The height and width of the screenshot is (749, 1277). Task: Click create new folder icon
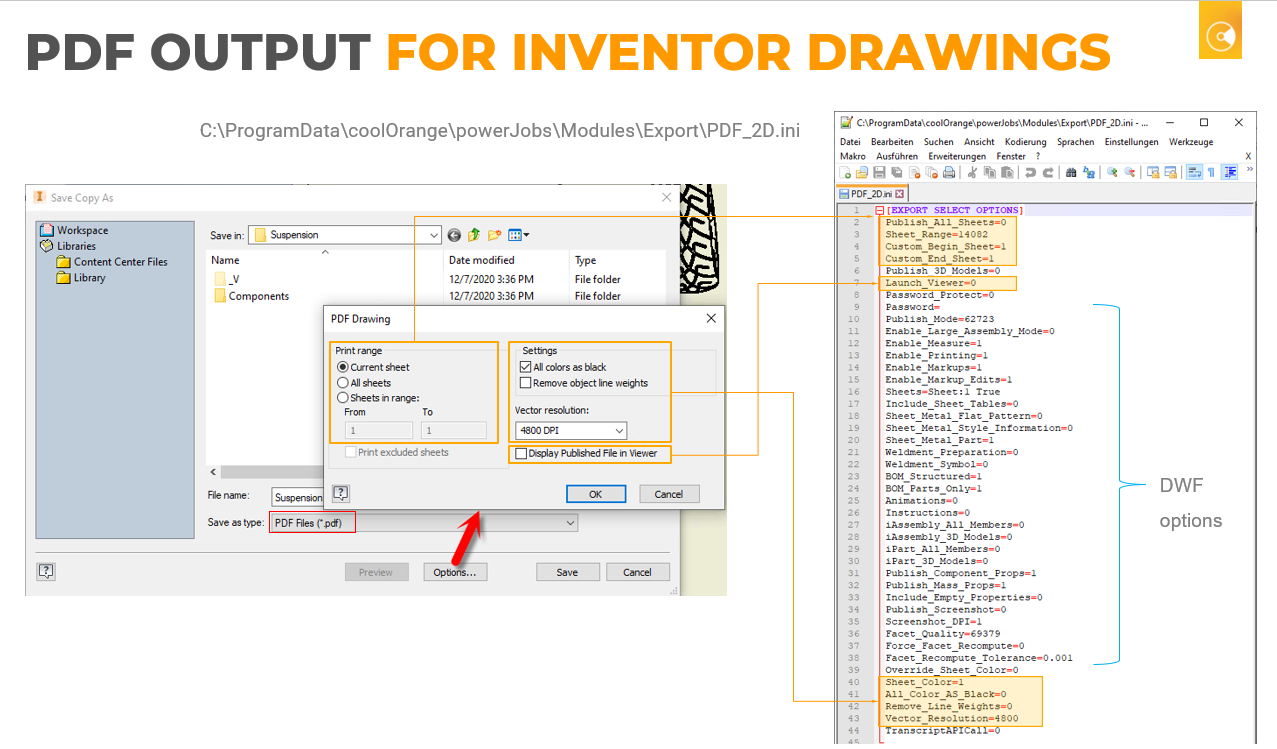point(494,235)
